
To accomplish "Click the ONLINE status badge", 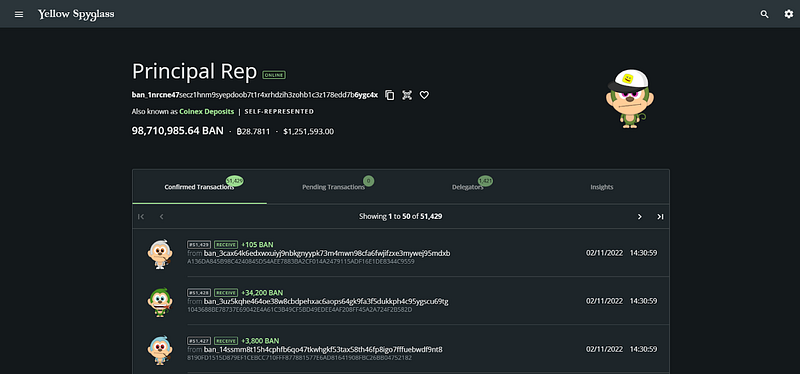I will 274,75.
